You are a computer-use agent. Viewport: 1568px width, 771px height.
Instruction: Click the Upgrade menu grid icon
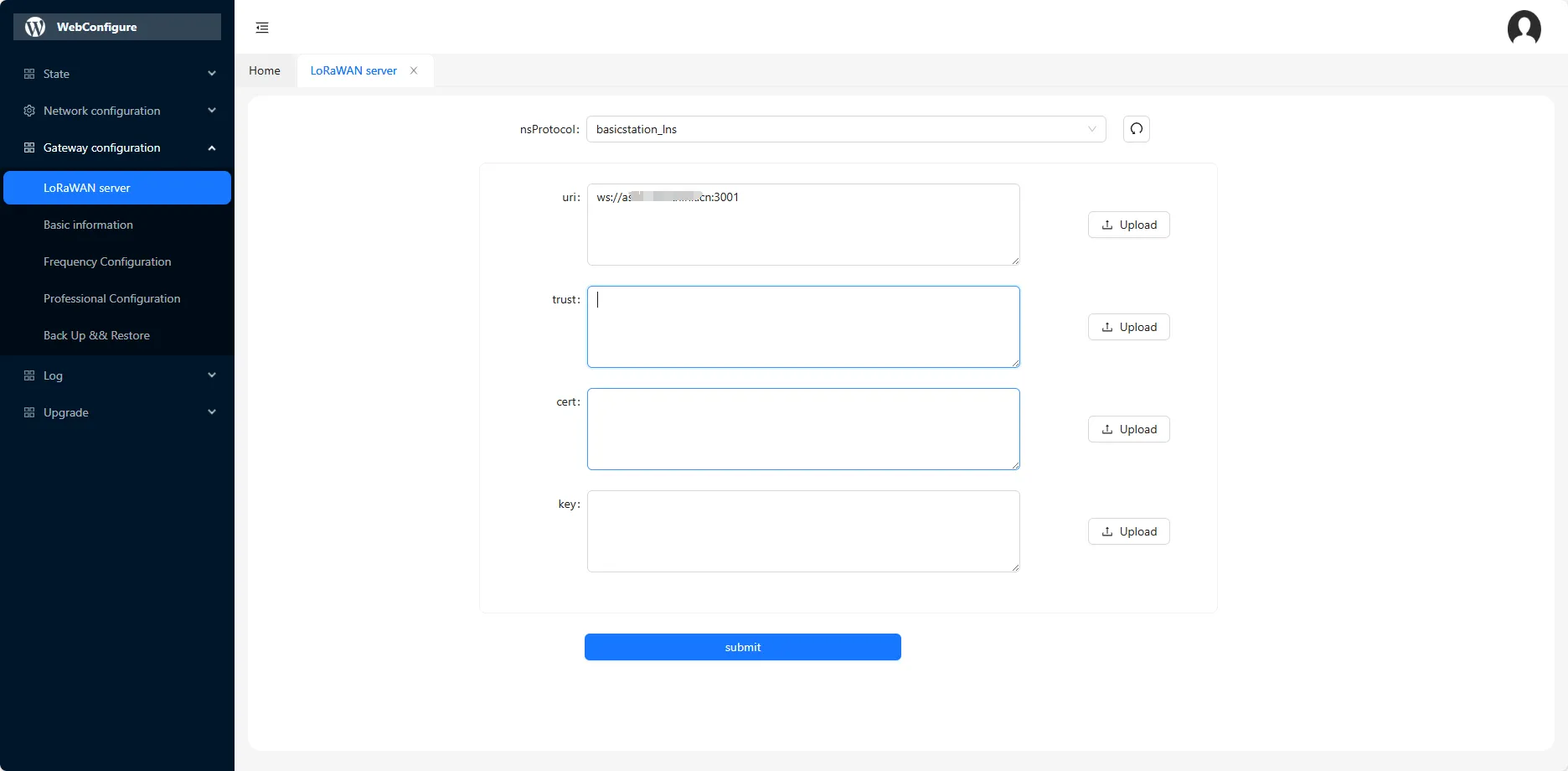pyautogui.click(x=29, y=412)
